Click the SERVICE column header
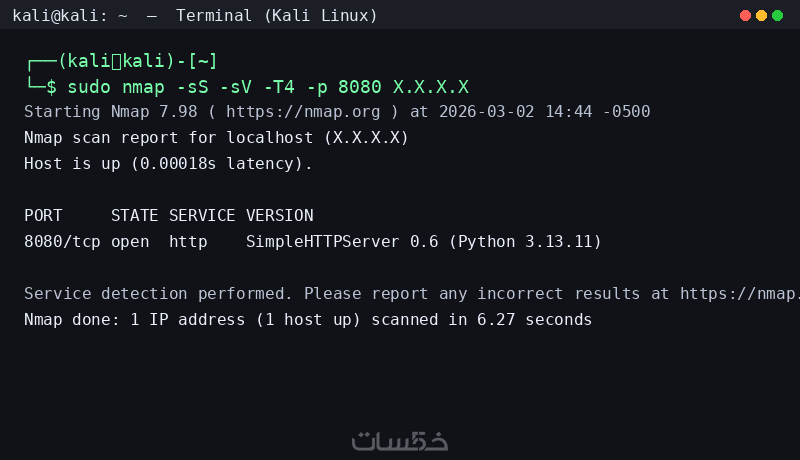This screenshot has width=800, height=460. [202, 215]
